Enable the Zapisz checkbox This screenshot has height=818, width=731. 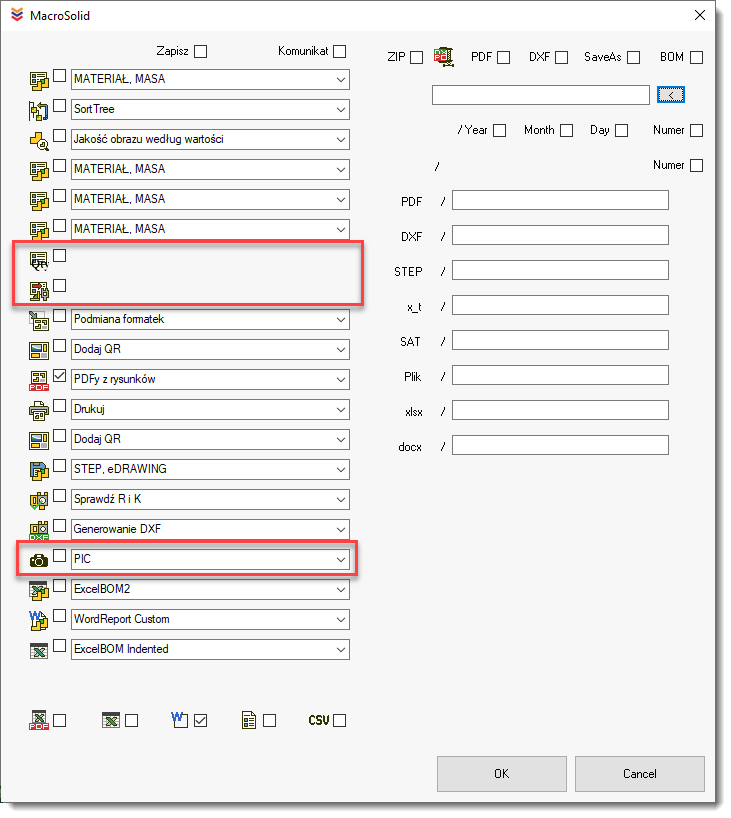tap(201, 51)
